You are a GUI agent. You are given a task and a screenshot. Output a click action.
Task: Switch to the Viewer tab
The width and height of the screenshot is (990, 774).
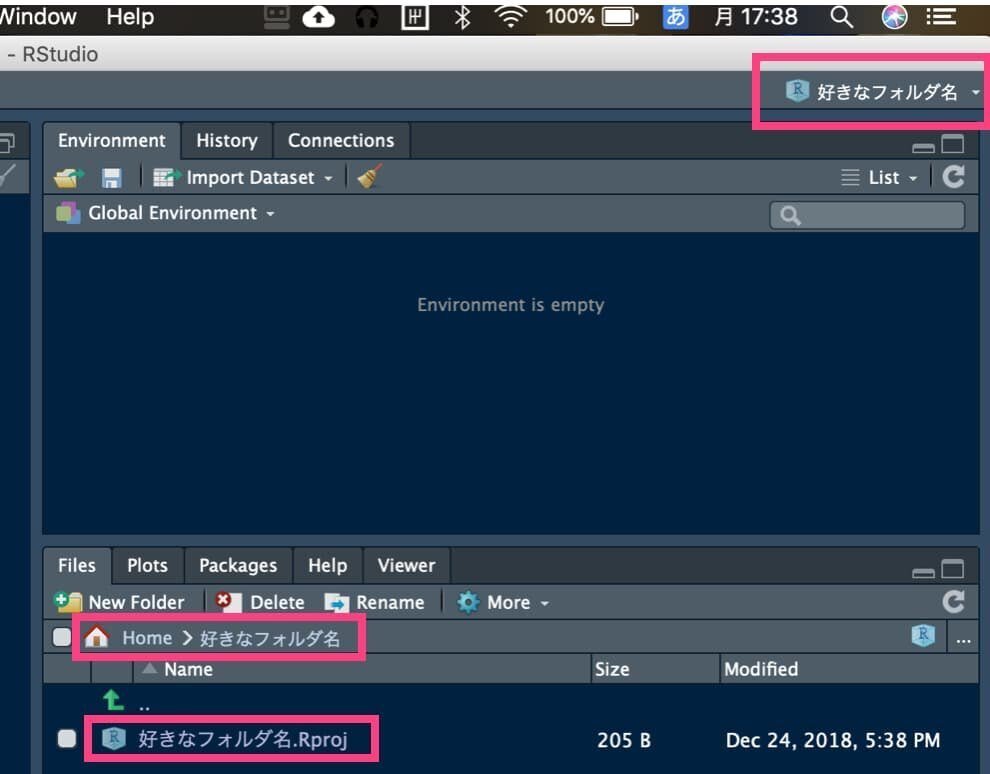tap(407, 565)
